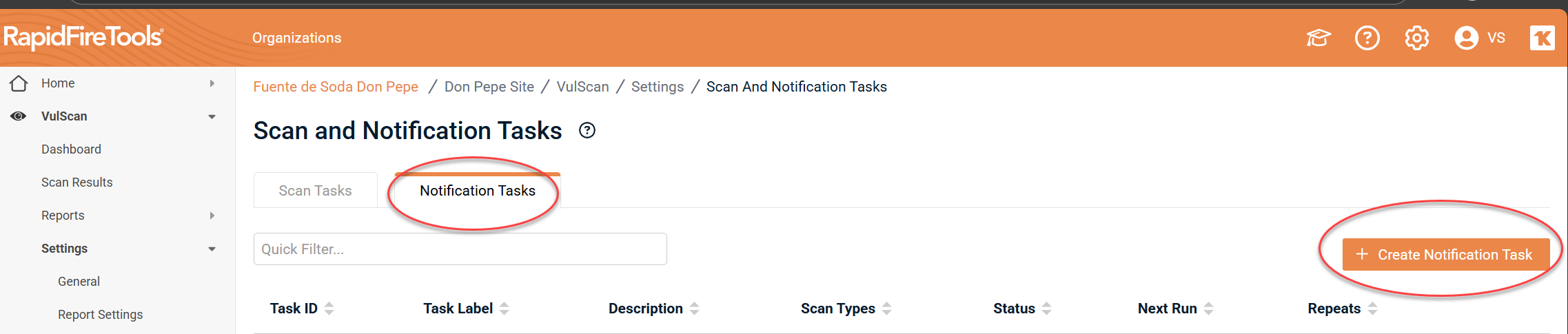Open Fuente de Soda Don Pepe breadcrumb link
This screenshot has width=1568, height=334.
click(x=336, y=87)
